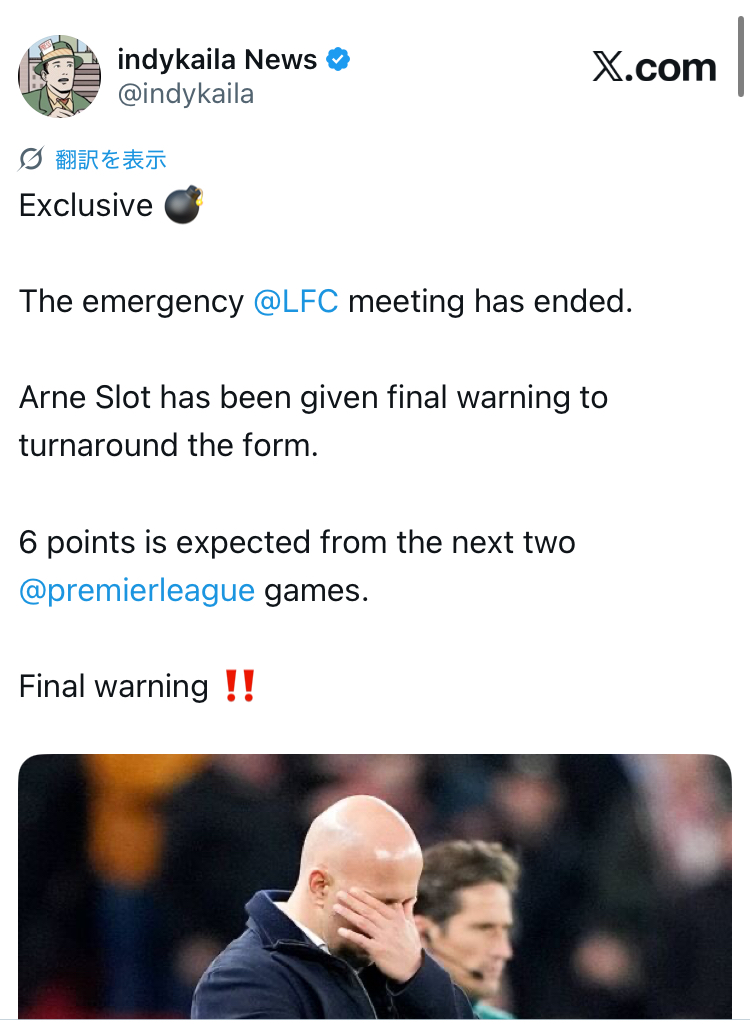Open the @LFC mention link
Viewport: 750px width, 1036px height.
(x=296, y=302)
